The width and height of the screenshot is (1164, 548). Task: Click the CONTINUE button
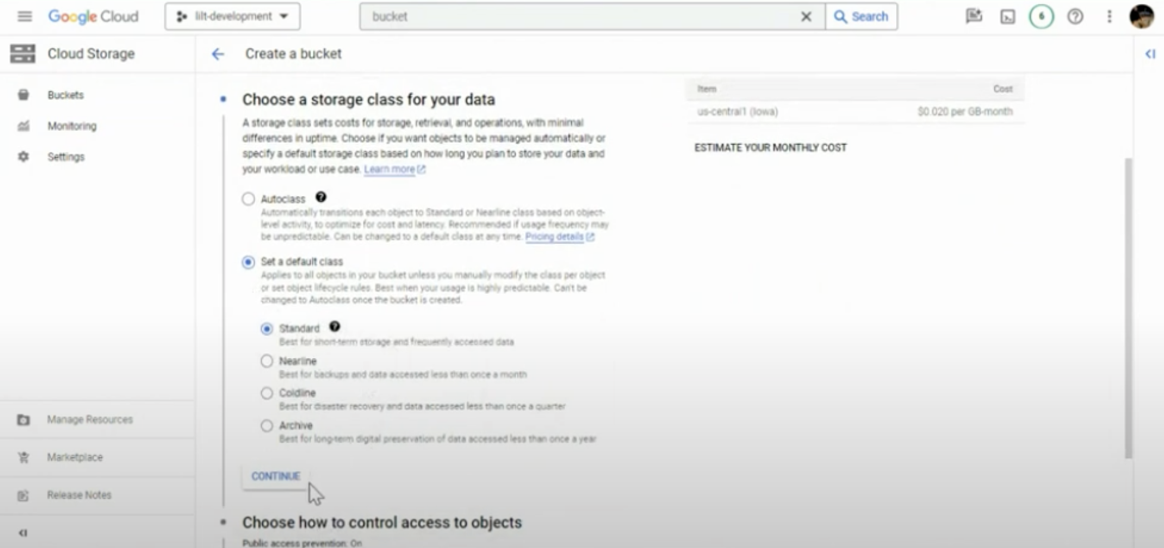click(x=275, y=477)
